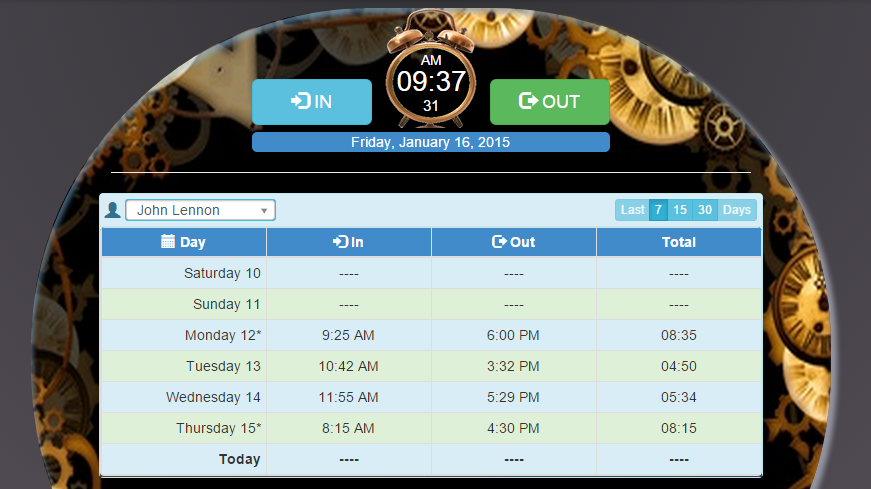
Task: Select the Monday 12* row label
Action: (222, 335)
